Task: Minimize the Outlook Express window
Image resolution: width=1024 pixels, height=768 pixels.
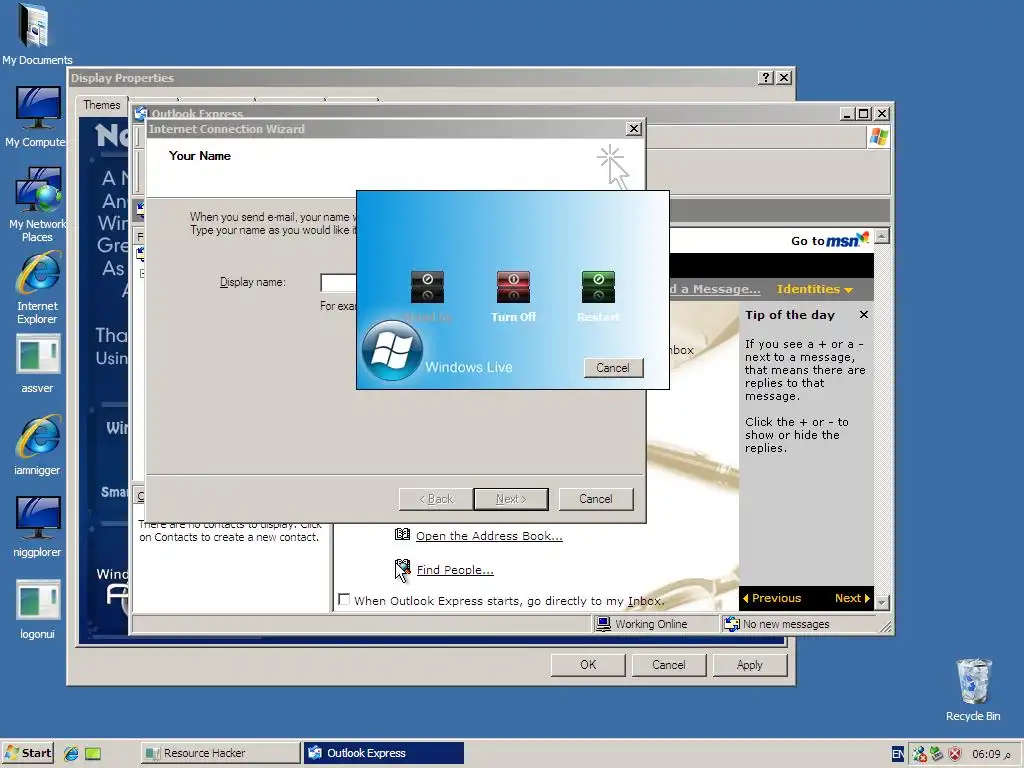Action: coord(847,114)
